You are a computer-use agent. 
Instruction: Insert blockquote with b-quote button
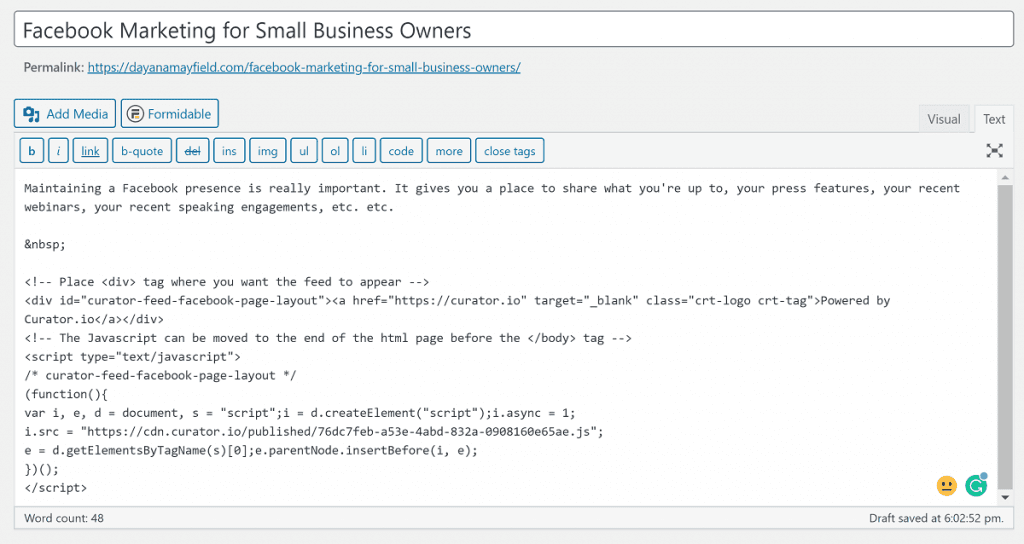tap(142, 151)
